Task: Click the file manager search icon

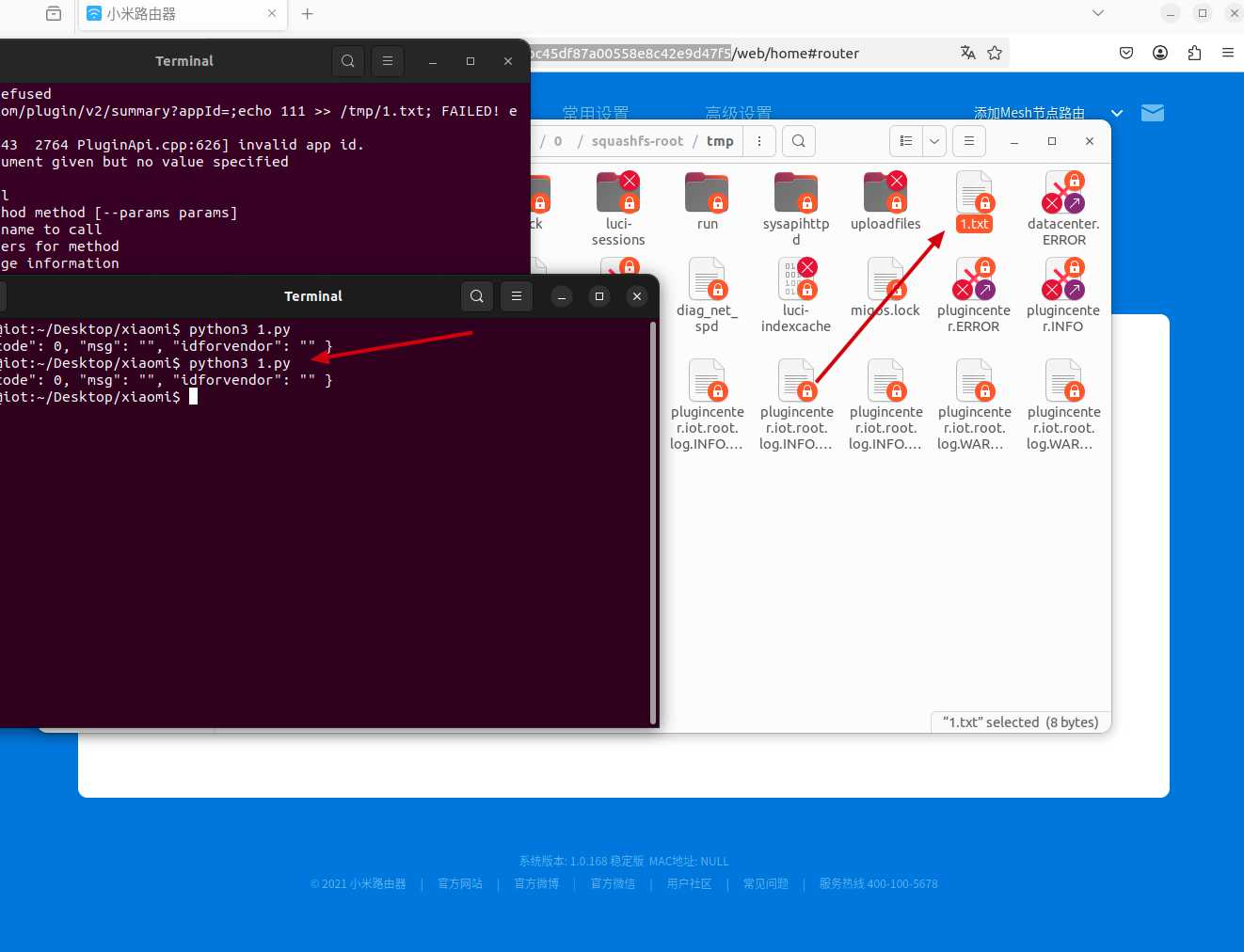Action: click(798, 141)
